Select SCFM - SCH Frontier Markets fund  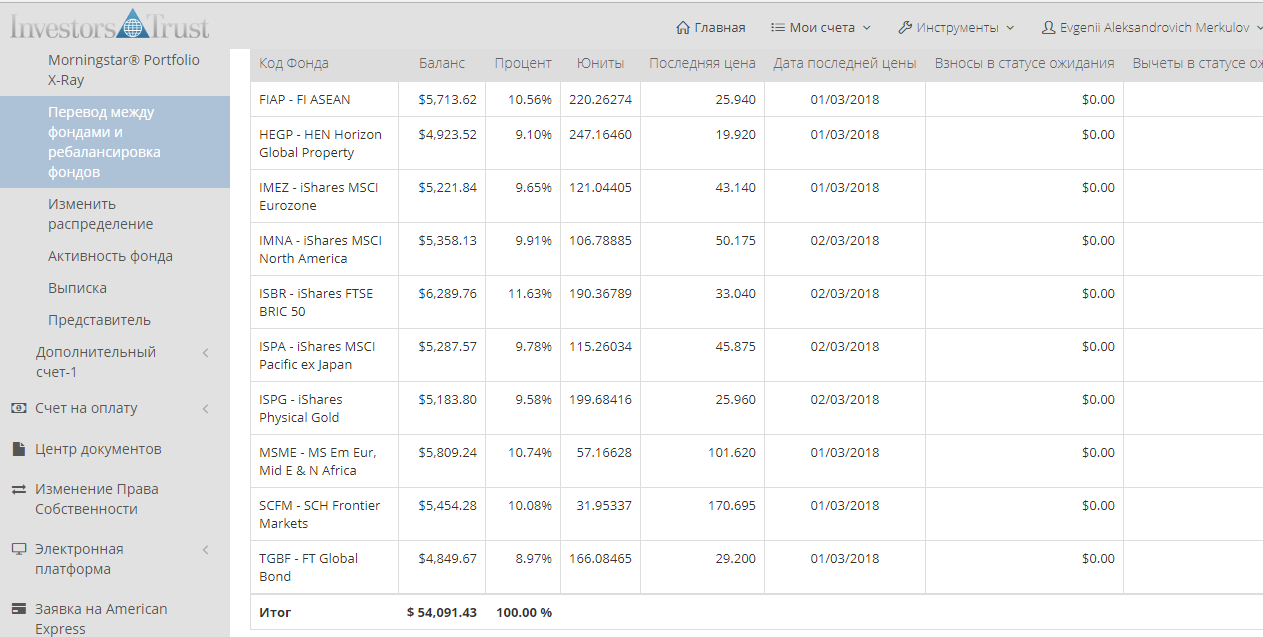[320, 514]
